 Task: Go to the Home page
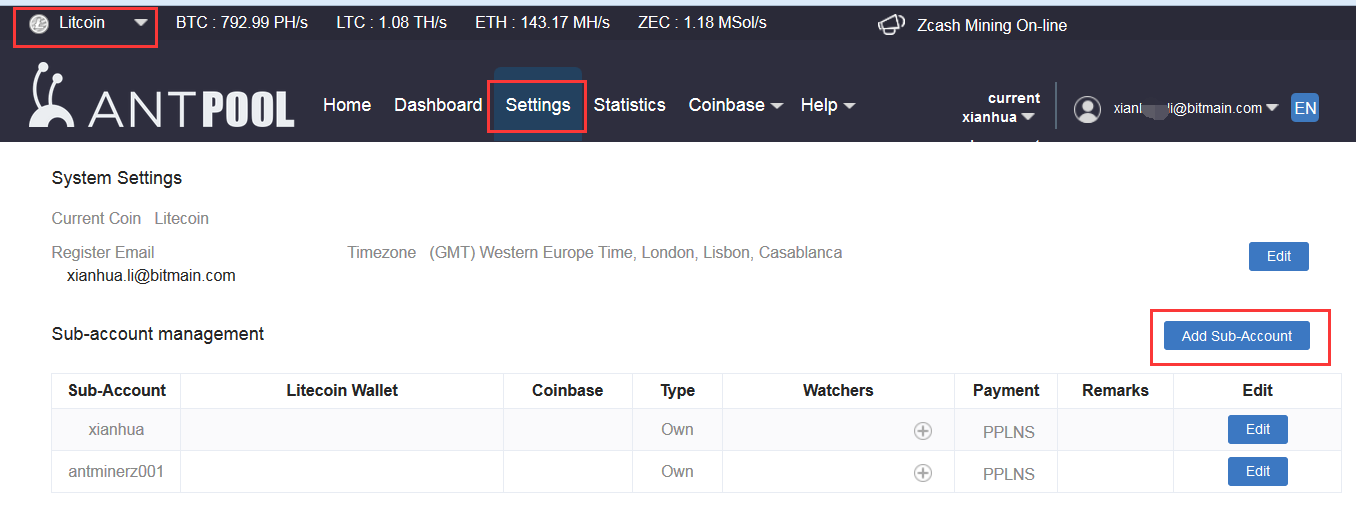(347, 105)
